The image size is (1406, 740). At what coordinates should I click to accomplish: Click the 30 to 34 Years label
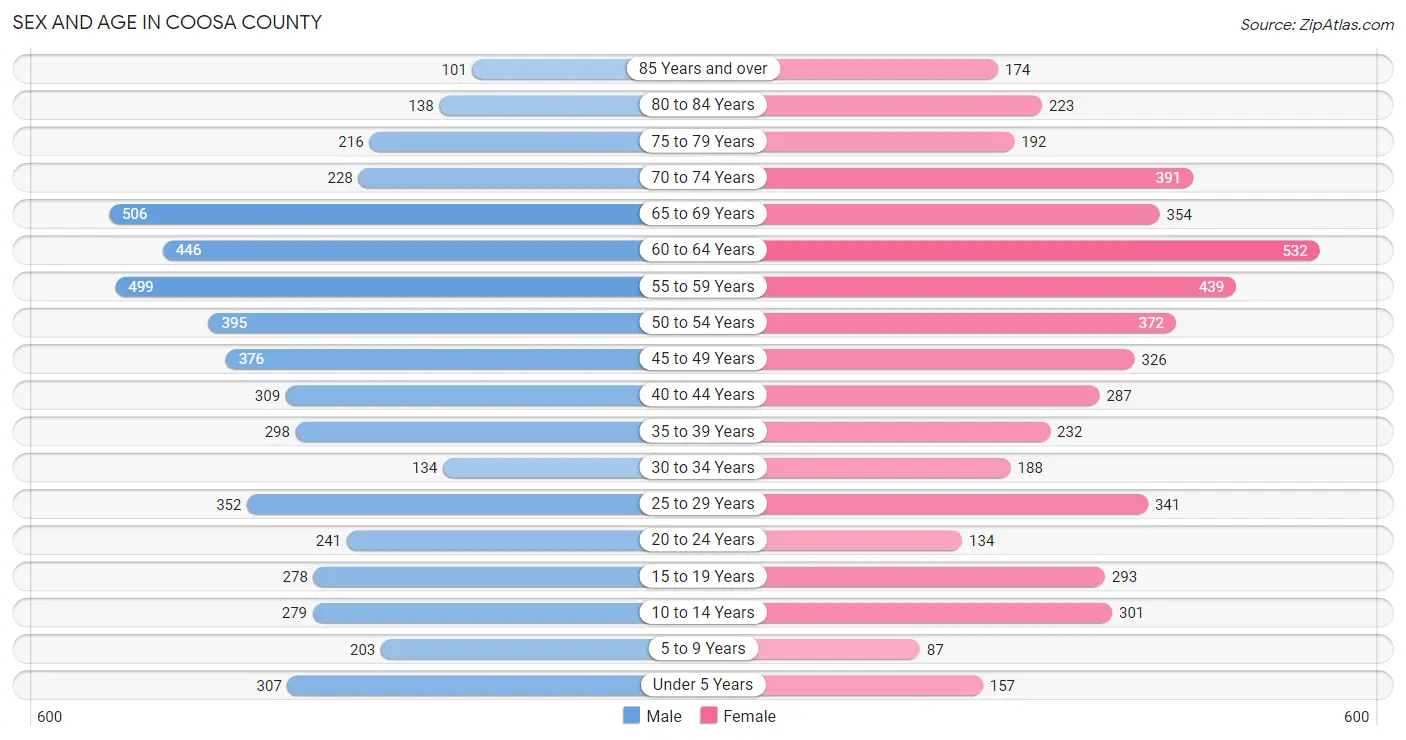(703, 467)
